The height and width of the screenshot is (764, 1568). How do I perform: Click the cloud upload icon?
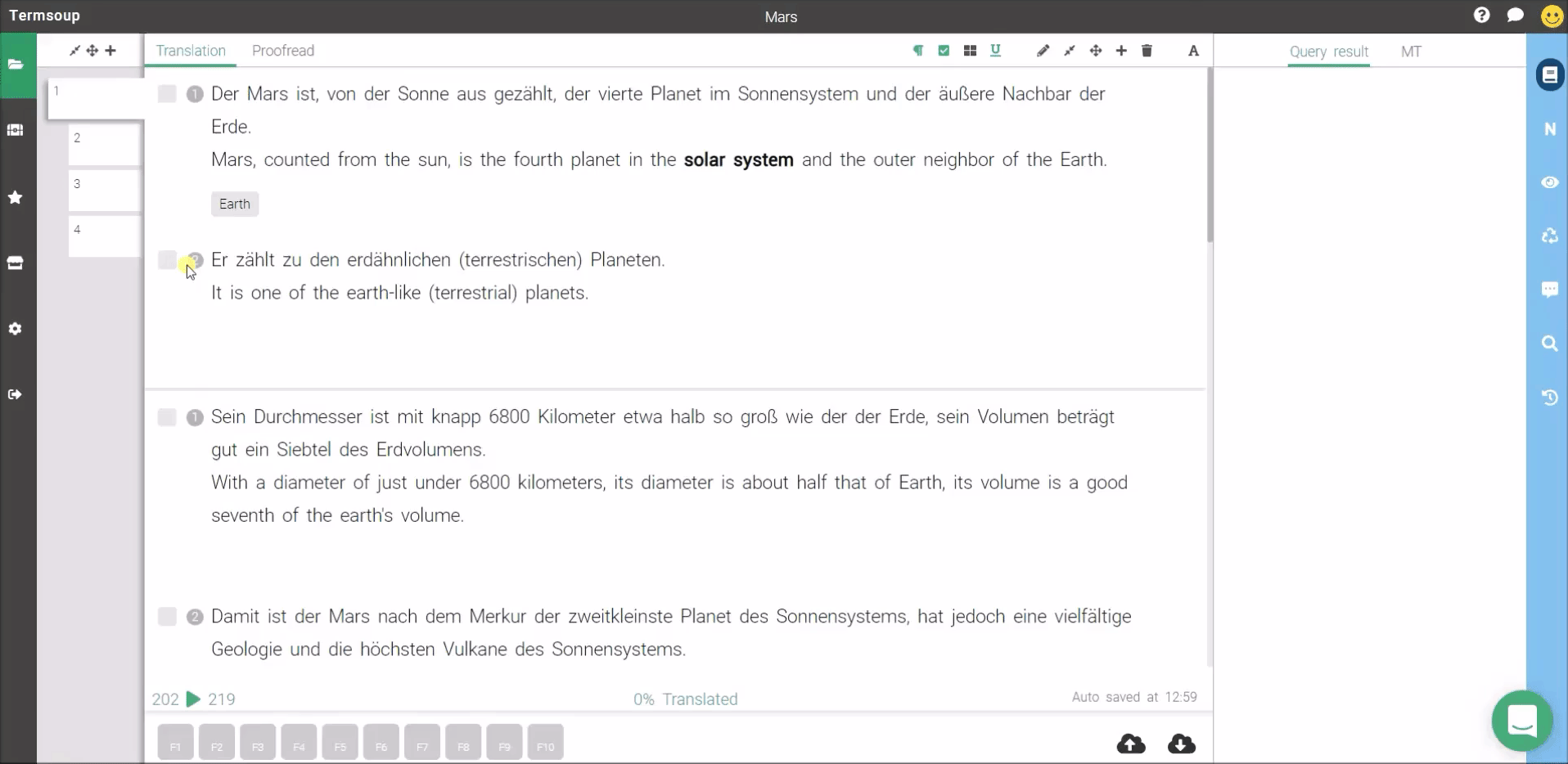pyautogui.click(x=1131, y=744)
